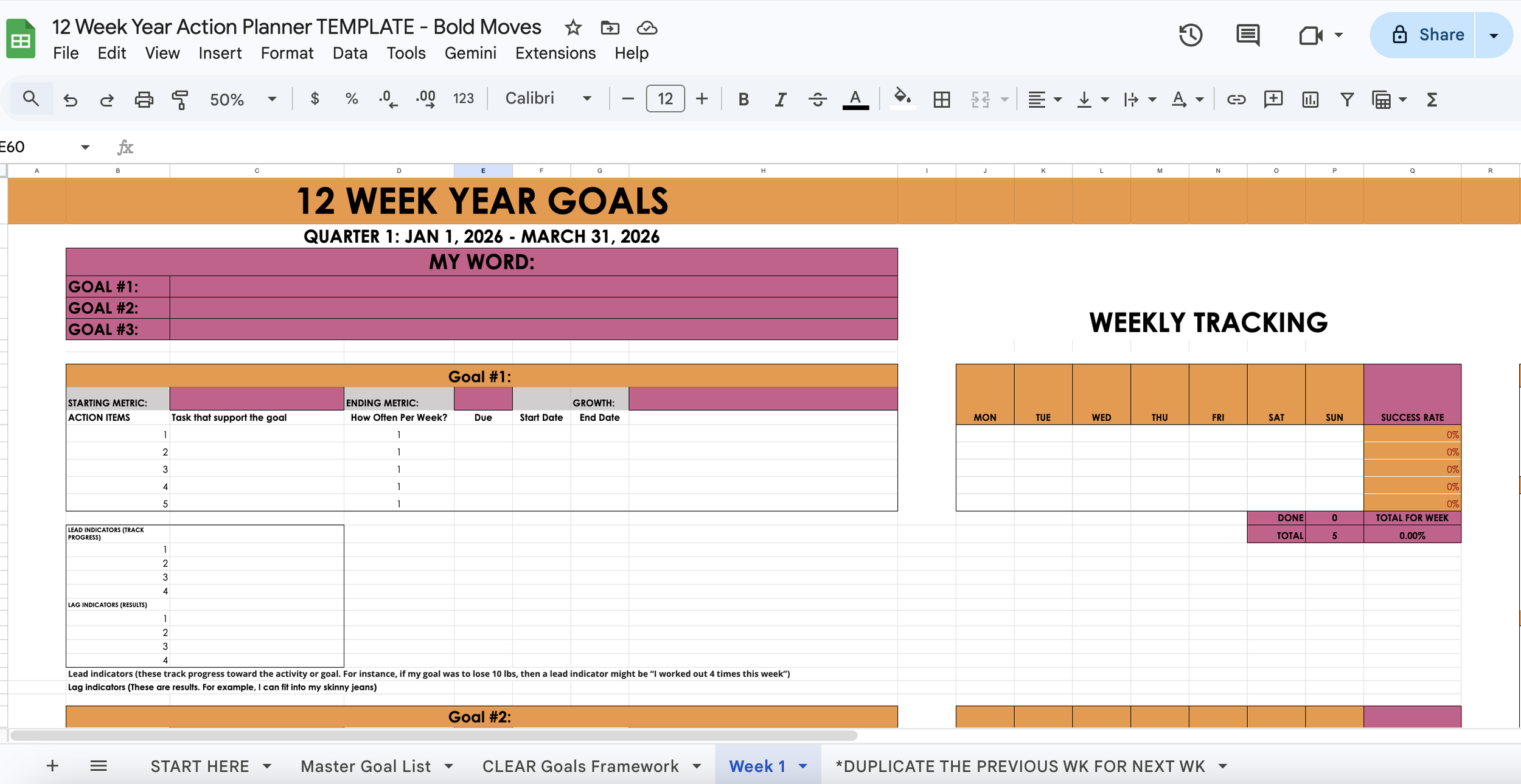This screenshot has height=784, width=1521.
Task: Add a new sheet with the plus button
Action: point(52,766)
